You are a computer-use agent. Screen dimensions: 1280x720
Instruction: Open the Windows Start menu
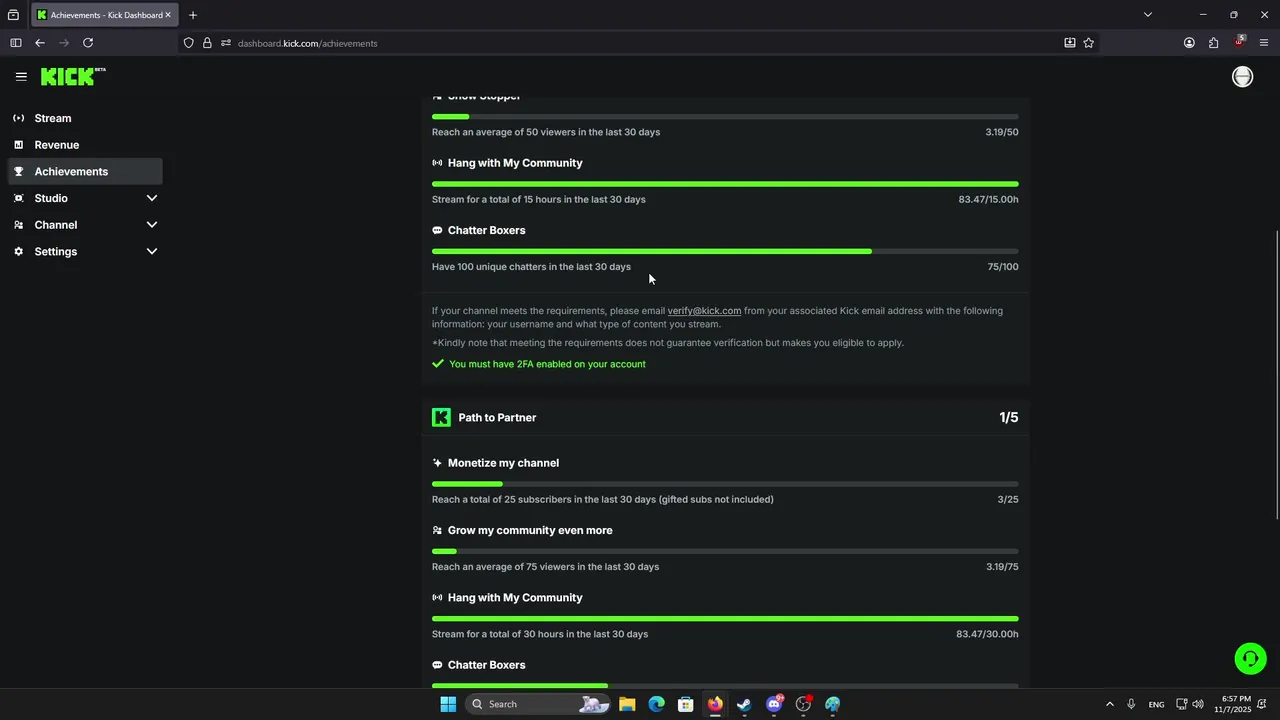448,704
